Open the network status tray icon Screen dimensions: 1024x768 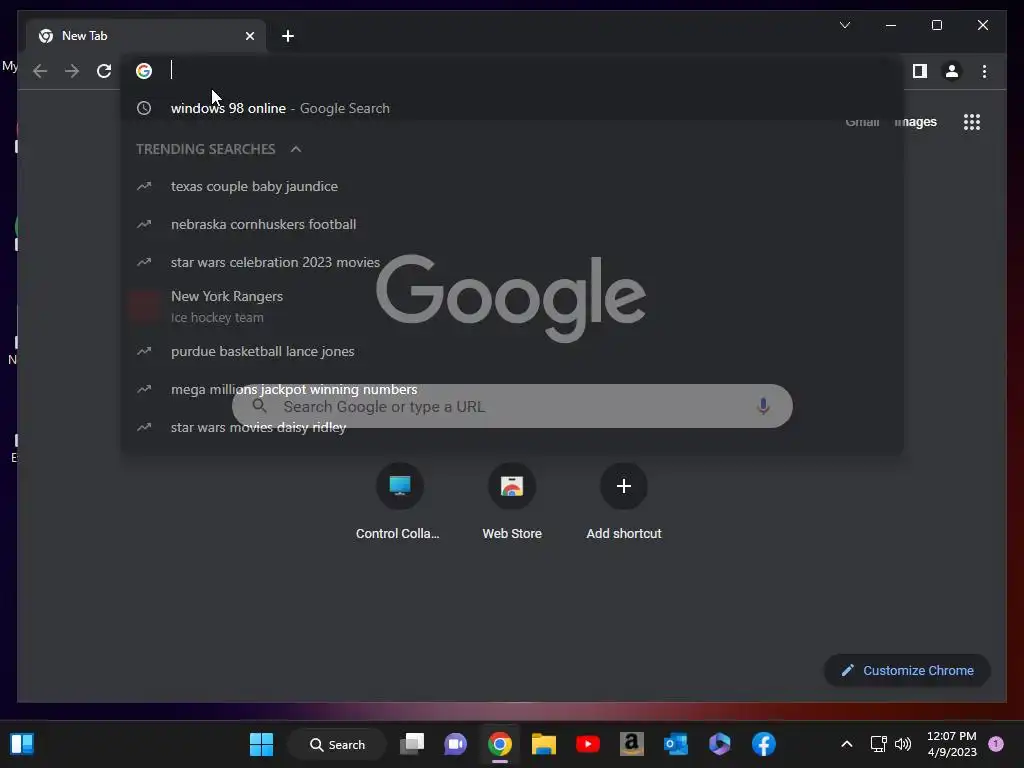pos(878,744)
